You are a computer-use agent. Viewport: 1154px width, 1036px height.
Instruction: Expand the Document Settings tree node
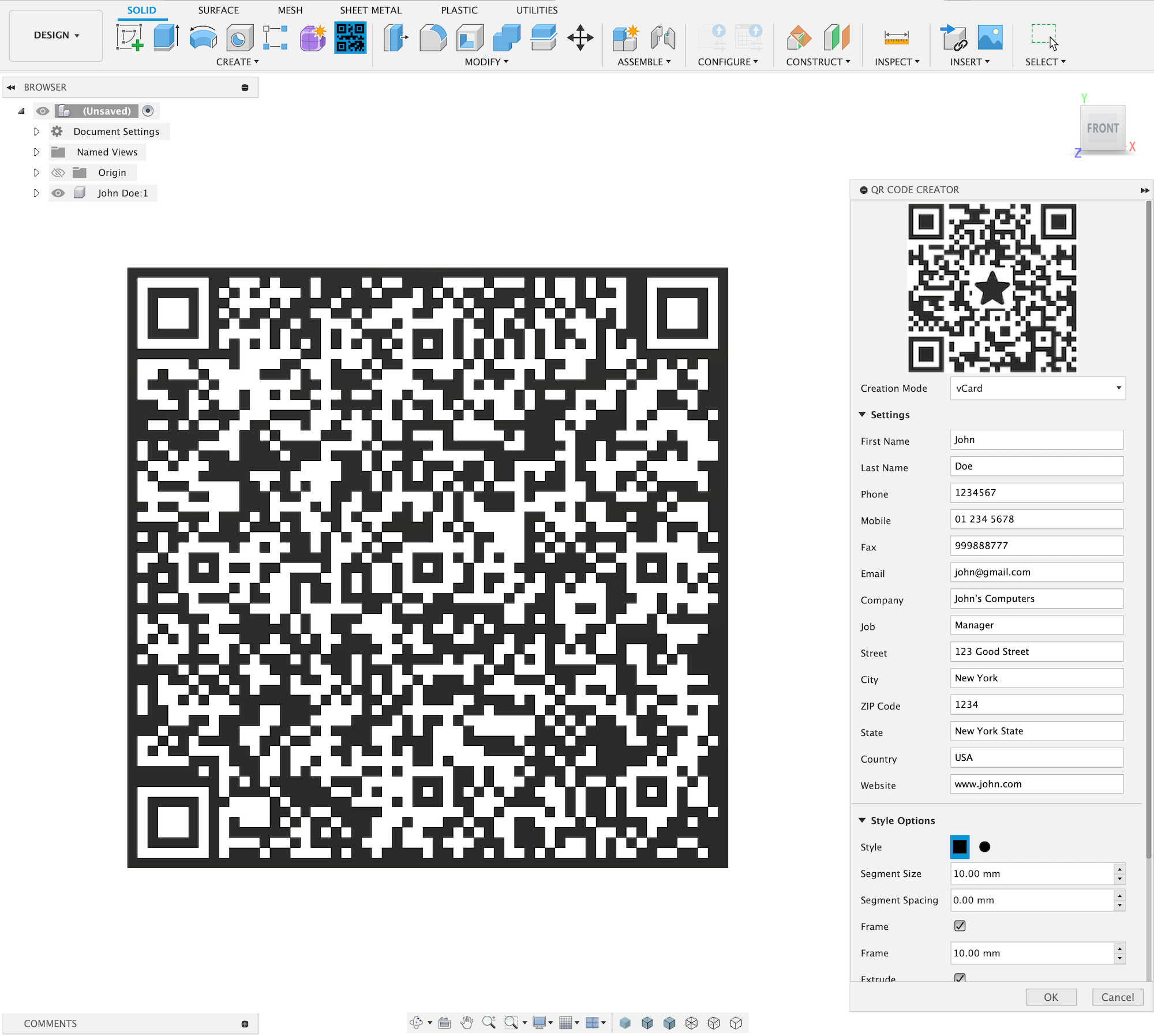tap(36, 132)
